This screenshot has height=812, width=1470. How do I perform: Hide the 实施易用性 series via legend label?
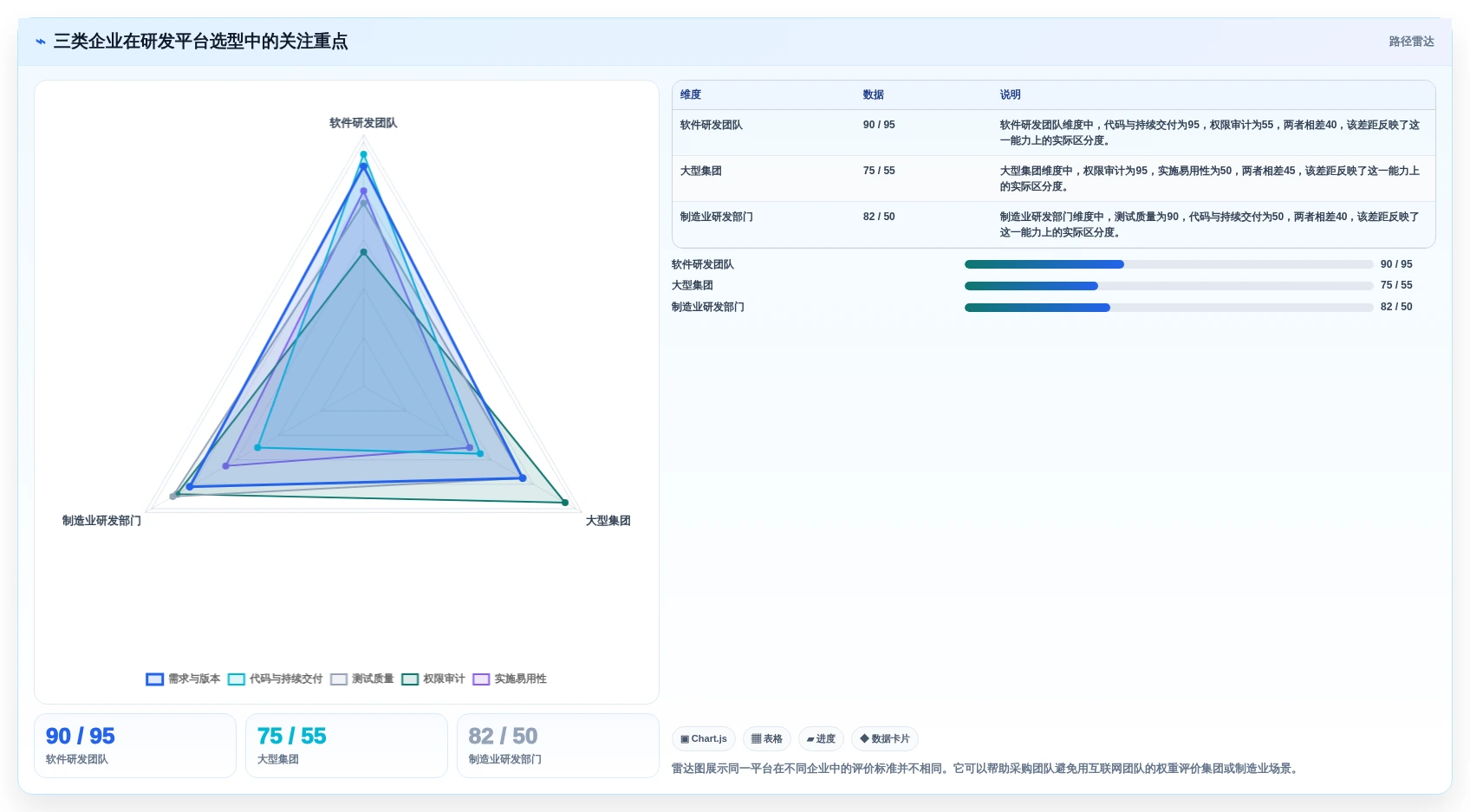[520, 679]
